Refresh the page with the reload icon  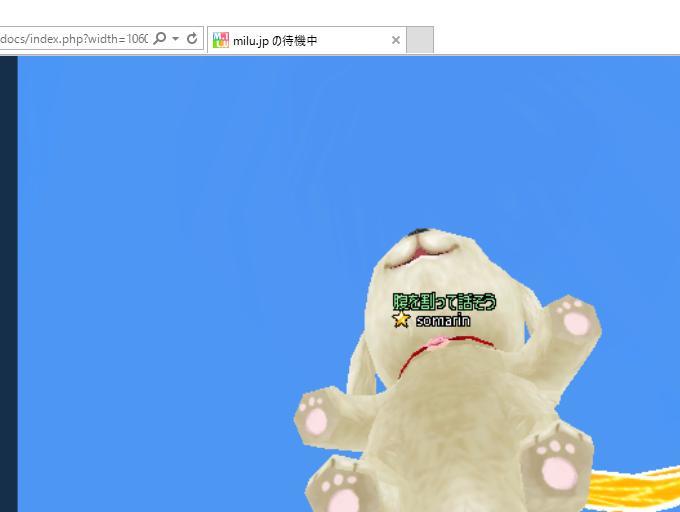[x=192, y=39]
